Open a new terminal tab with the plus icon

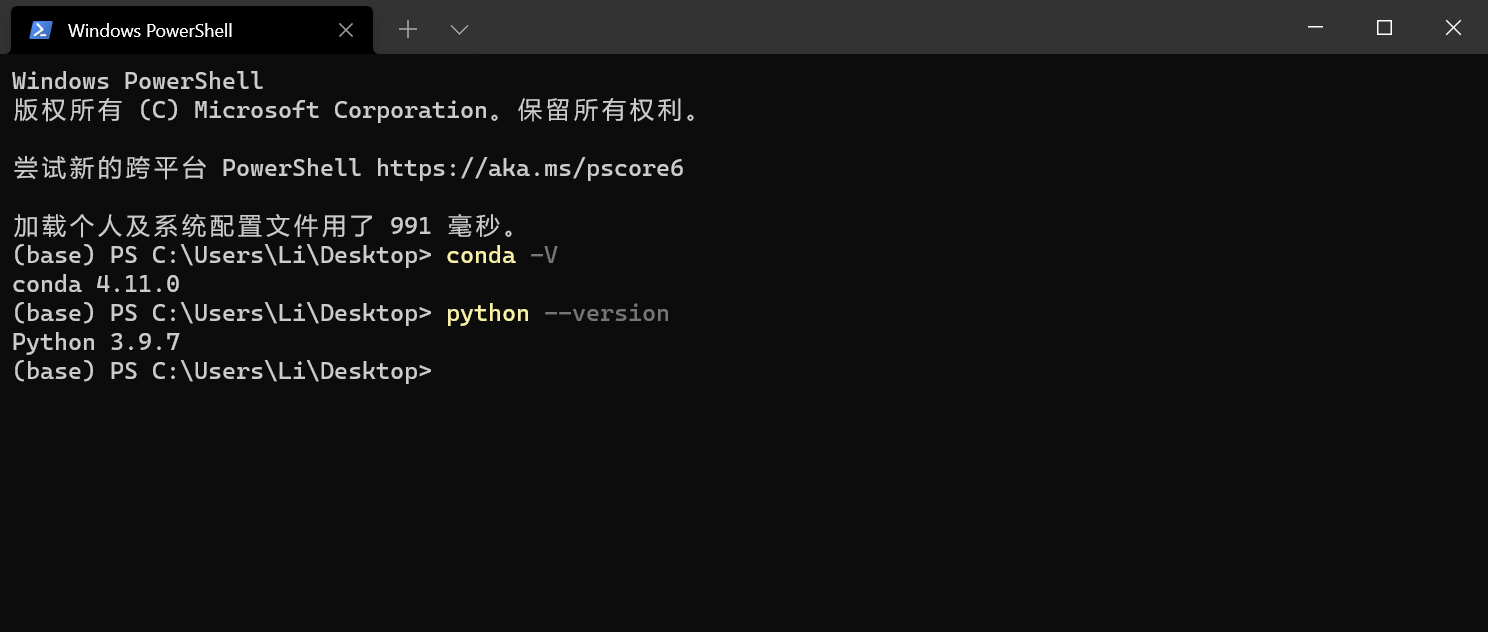coord(408,29)
